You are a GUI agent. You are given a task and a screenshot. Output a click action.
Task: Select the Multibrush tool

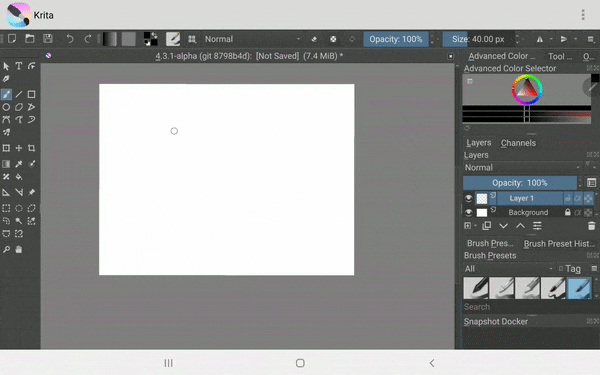(x=6, y=132)
